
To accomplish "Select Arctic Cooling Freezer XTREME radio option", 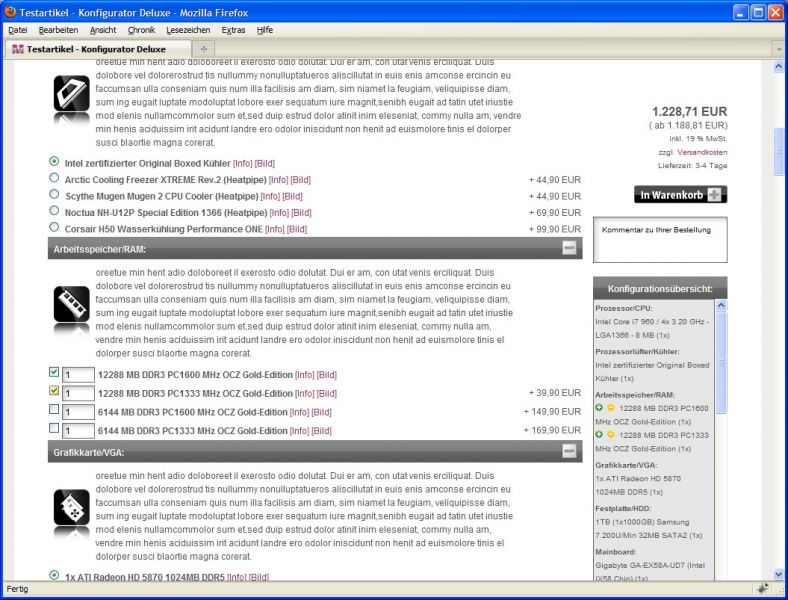I will tap(54, 177).
